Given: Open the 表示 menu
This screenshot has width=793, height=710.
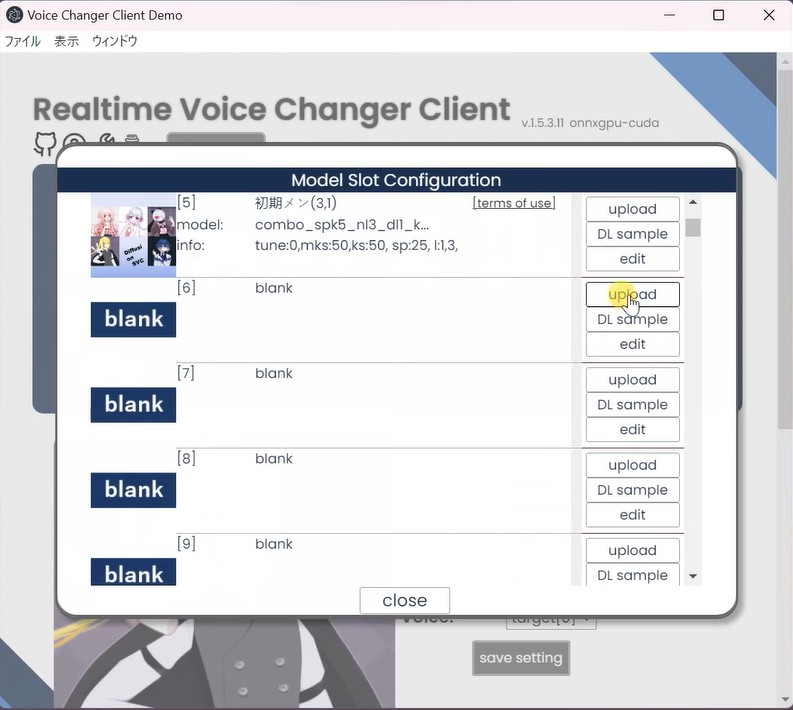Looking at the screenshot, I should tap(66, 42).
